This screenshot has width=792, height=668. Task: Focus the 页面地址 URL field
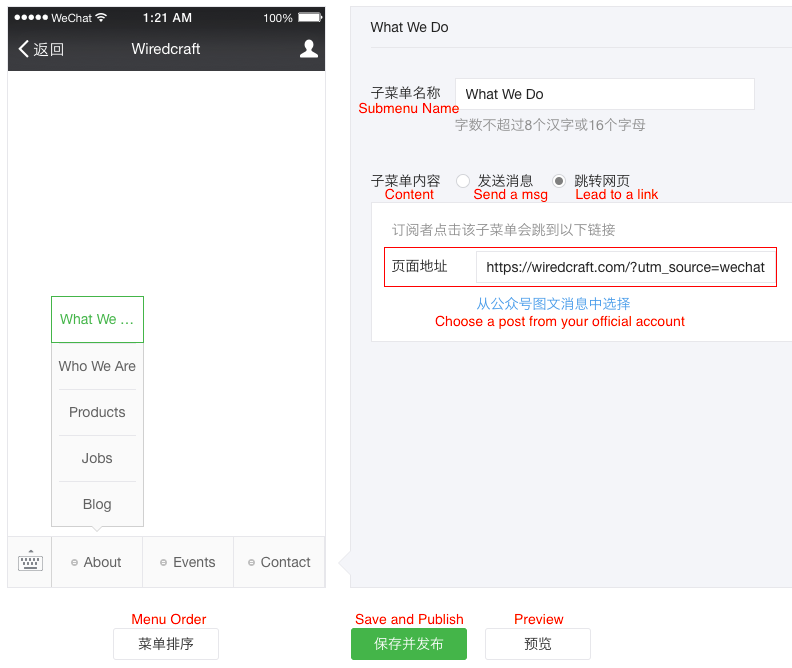626,267
